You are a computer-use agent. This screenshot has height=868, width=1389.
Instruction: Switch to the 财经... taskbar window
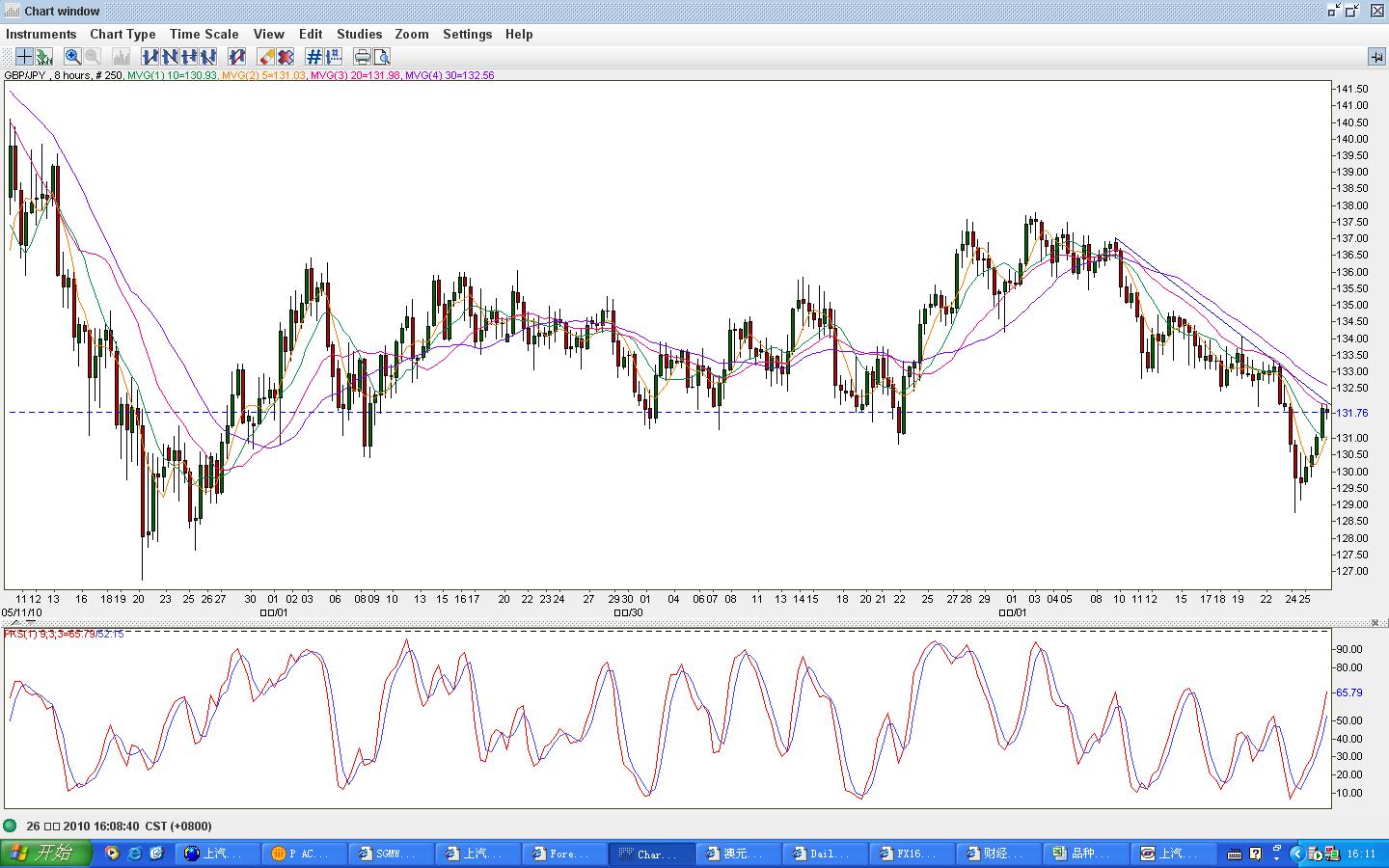[998, 854]
